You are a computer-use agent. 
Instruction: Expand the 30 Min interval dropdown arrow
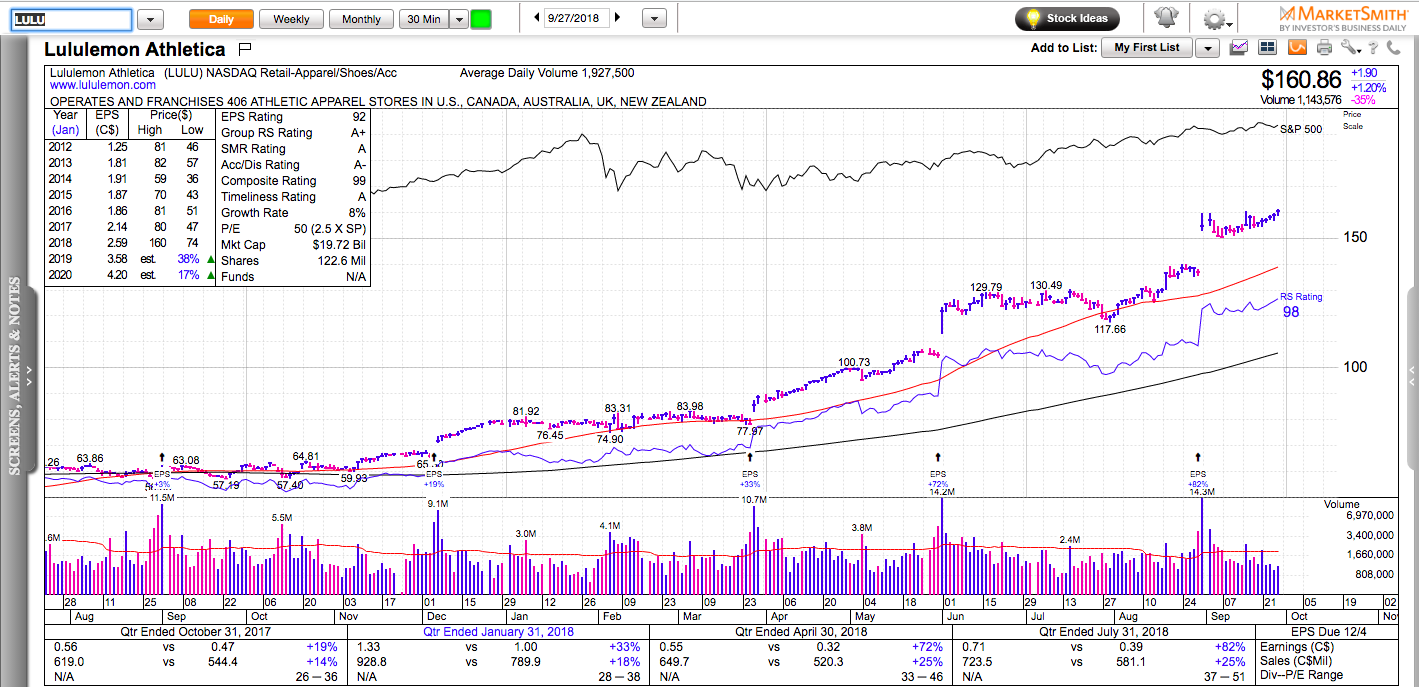(x=459, y=19)
